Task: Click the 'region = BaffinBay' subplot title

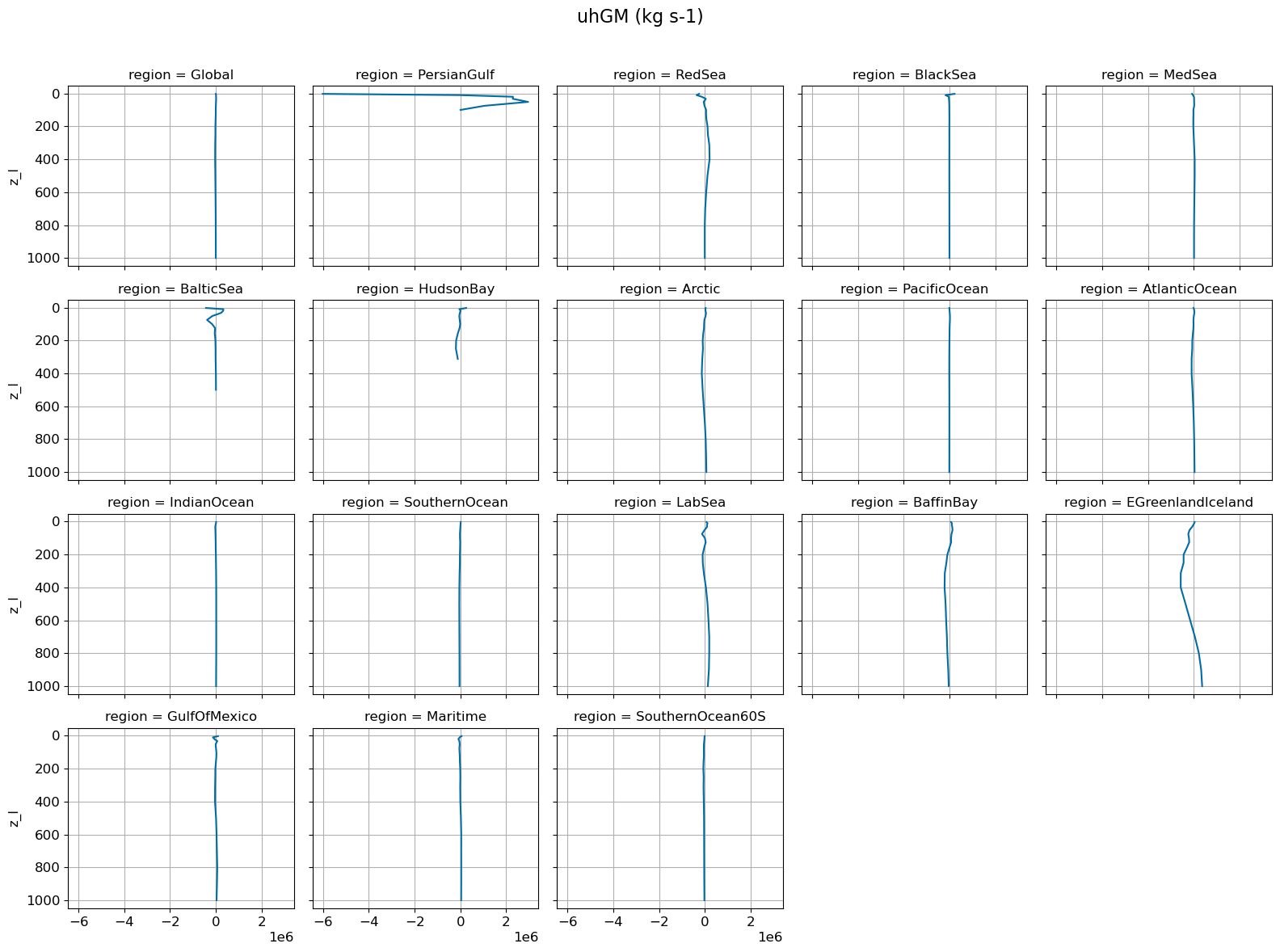Action: click(x=914, y=503)
